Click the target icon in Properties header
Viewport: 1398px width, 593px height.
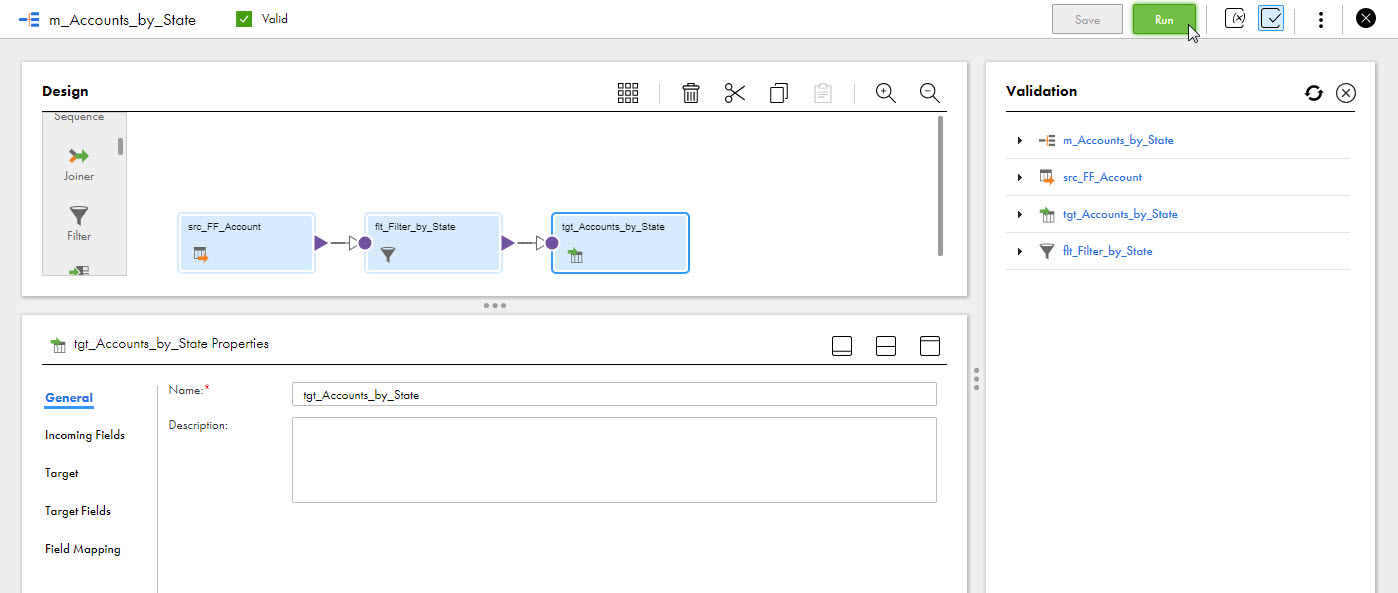tap(58, 345)
